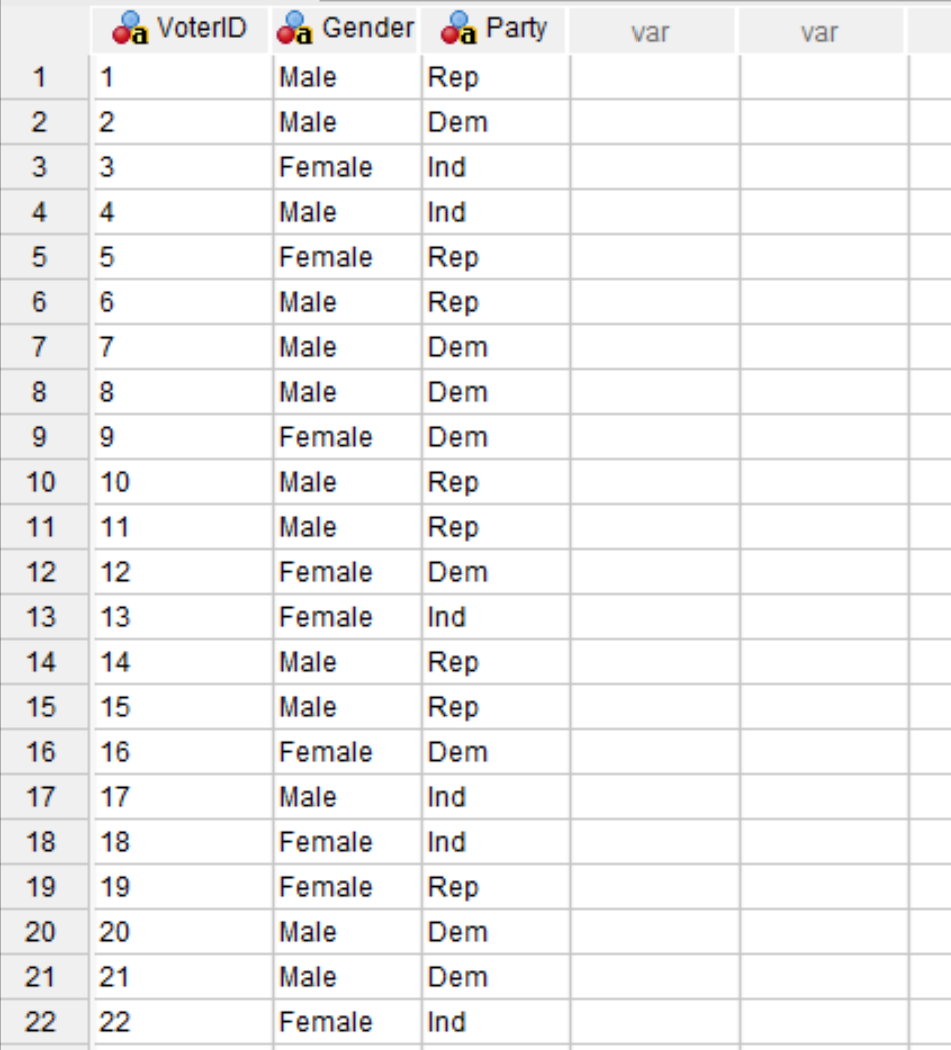
Task: Select row number 10 to highlight the case
Action: coord(45,482)
